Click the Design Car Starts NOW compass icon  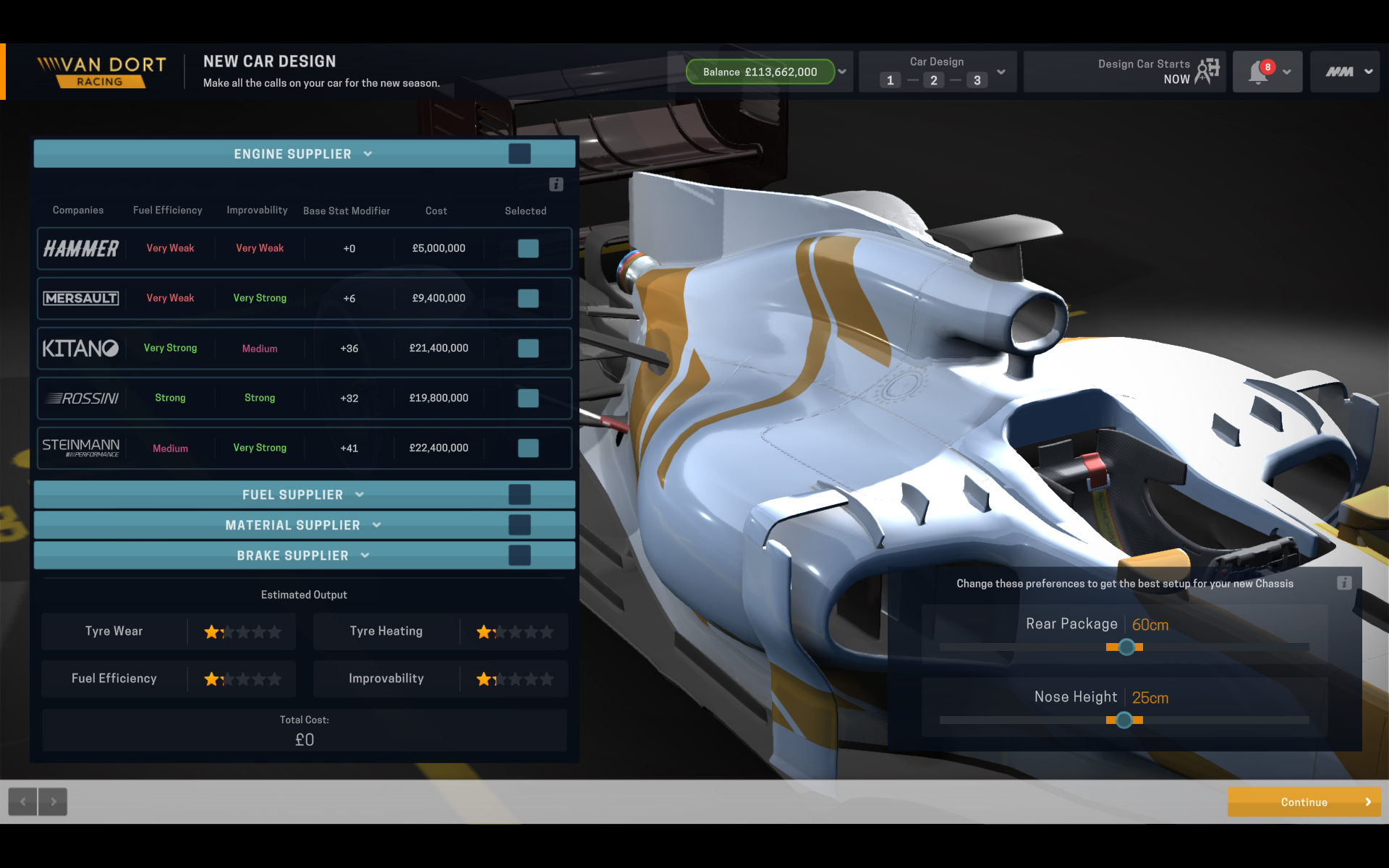(1207, 69)
